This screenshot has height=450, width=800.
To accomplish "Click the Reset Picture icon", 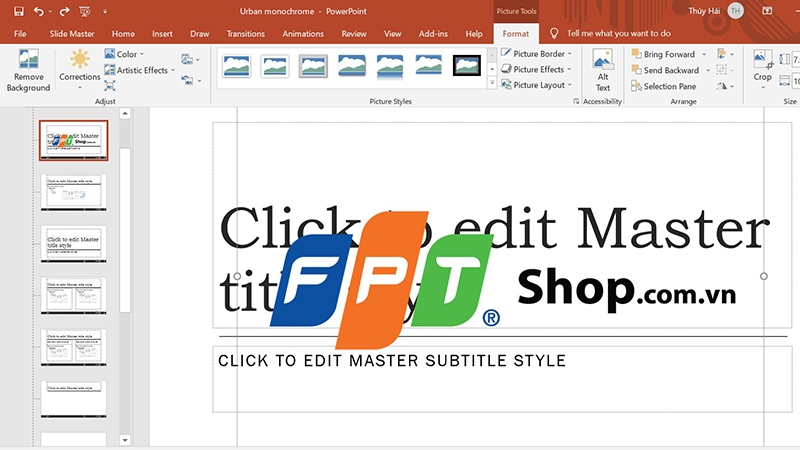I will tap(187, 80).
